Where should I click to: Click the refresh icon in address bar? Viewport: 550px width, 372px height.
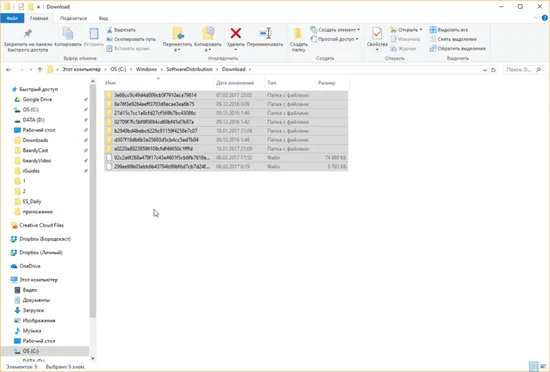pyautogui.click(x=494, y=70)
